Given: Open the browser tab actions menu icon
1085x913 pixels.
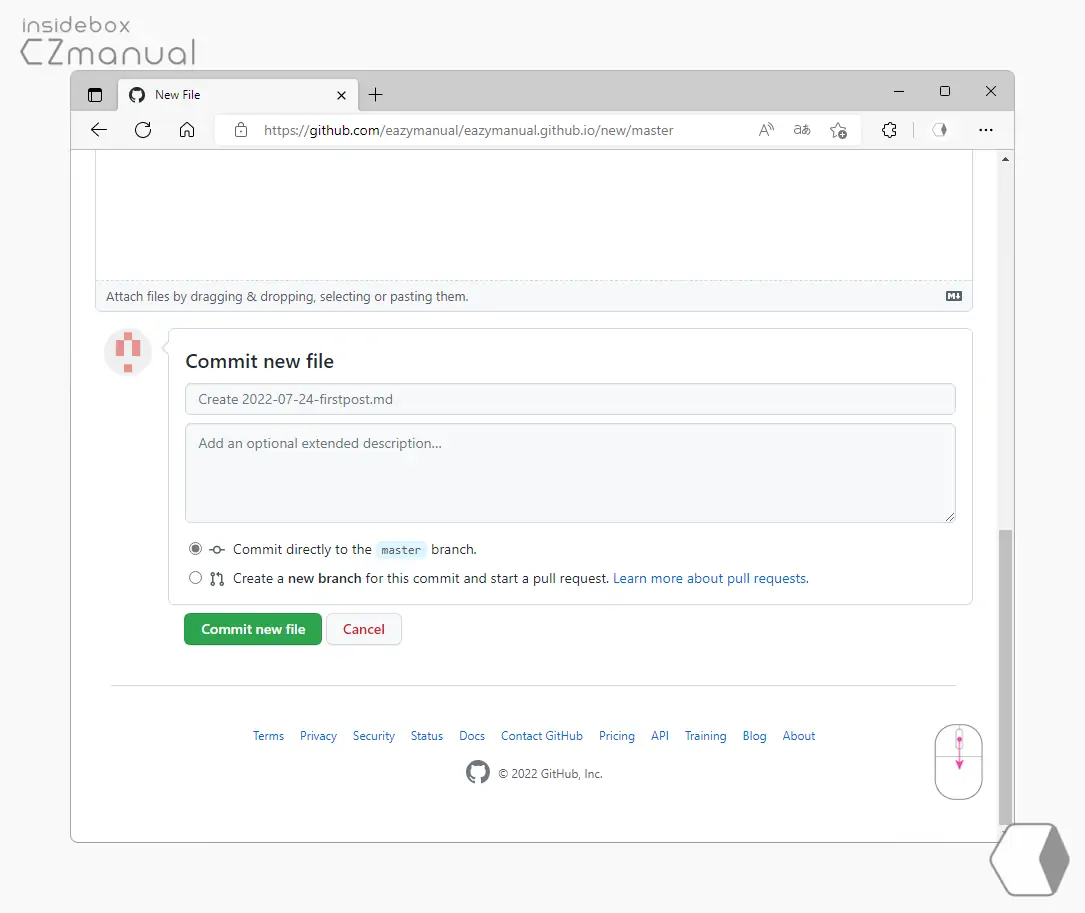Looking at the screenshot, I should coord(95,95).
